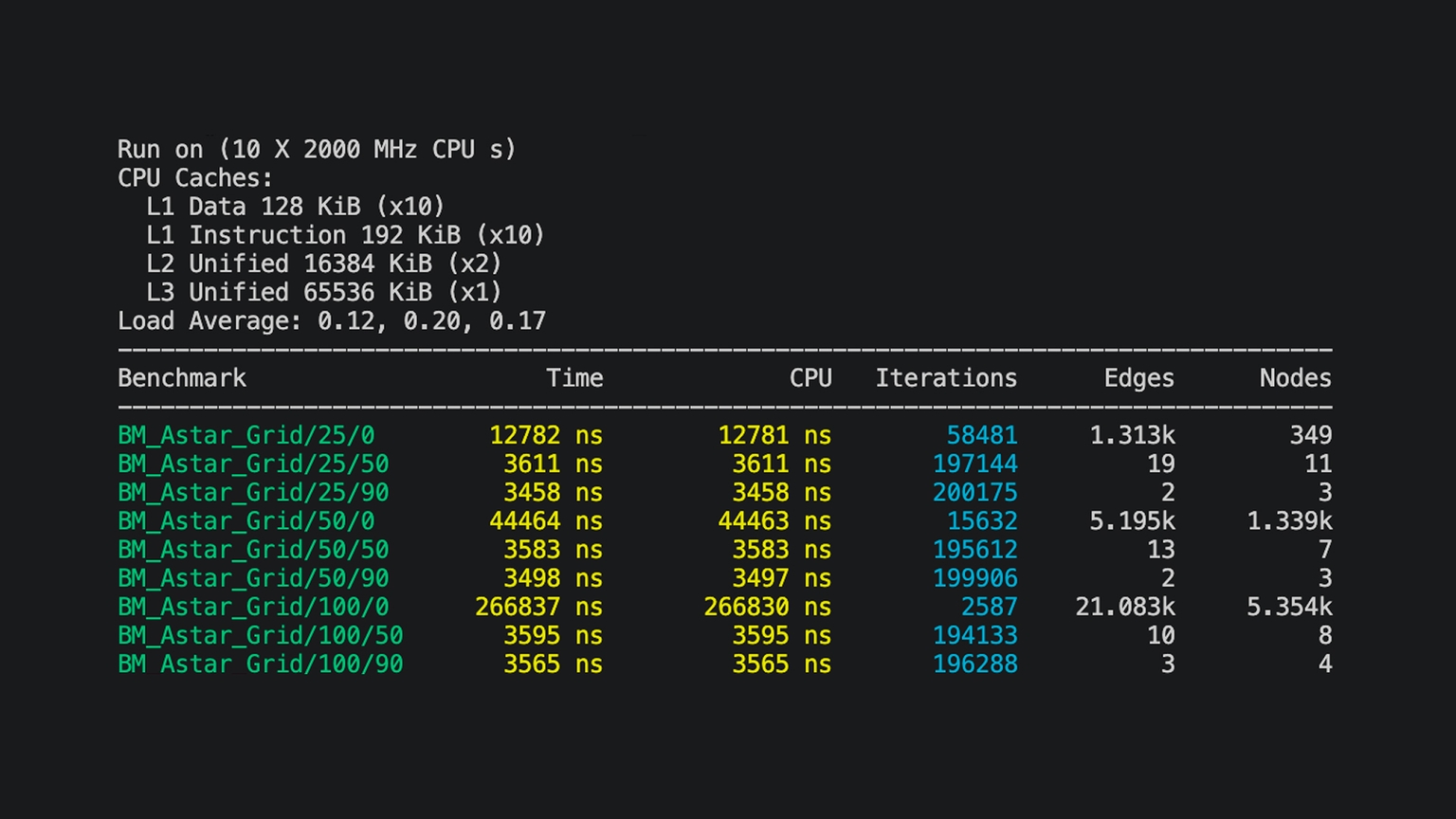
Task: Click the Nodes value '1.339k'
Action: (x=1289, y=520)
